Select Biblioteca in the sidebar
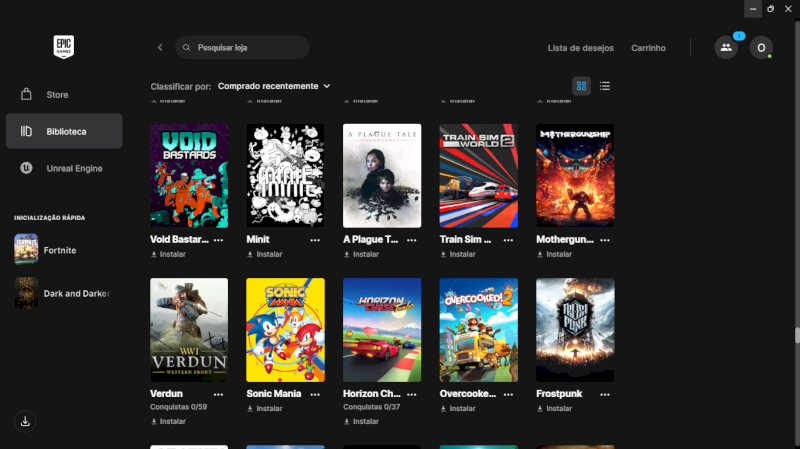This screenshot has width=800, height=449. pos(64,131)
